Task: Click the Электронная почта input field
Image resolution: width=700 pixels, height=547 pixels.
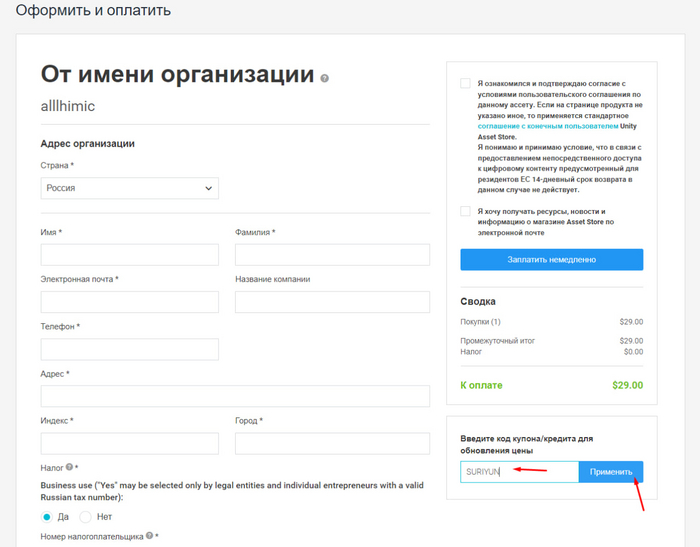Action: (129, 302)
